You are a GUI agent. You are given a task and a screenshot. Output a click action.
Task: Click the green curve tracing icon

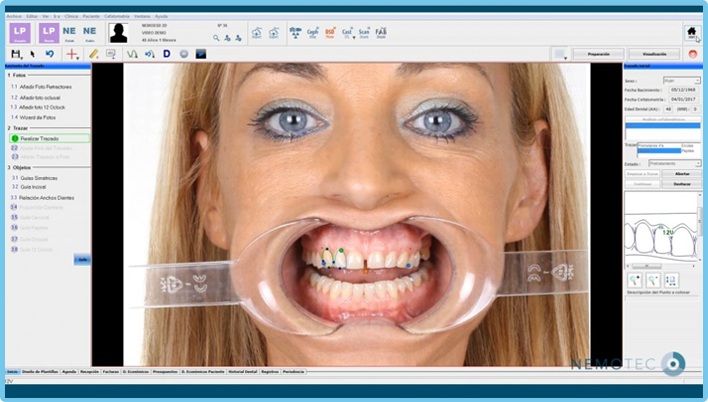coord(132,54)
